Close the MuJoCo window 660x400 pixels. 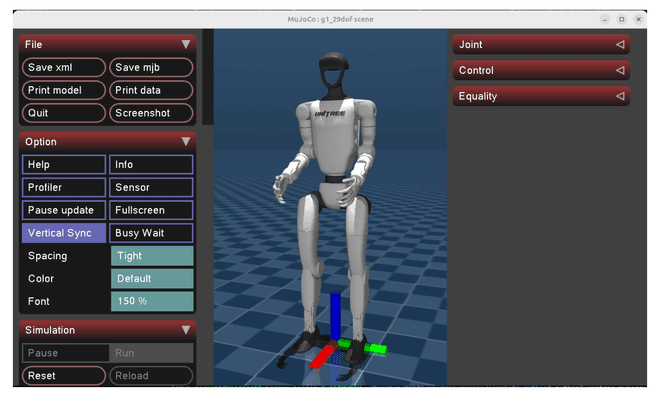pyautogui.click(x=639, y=19)
